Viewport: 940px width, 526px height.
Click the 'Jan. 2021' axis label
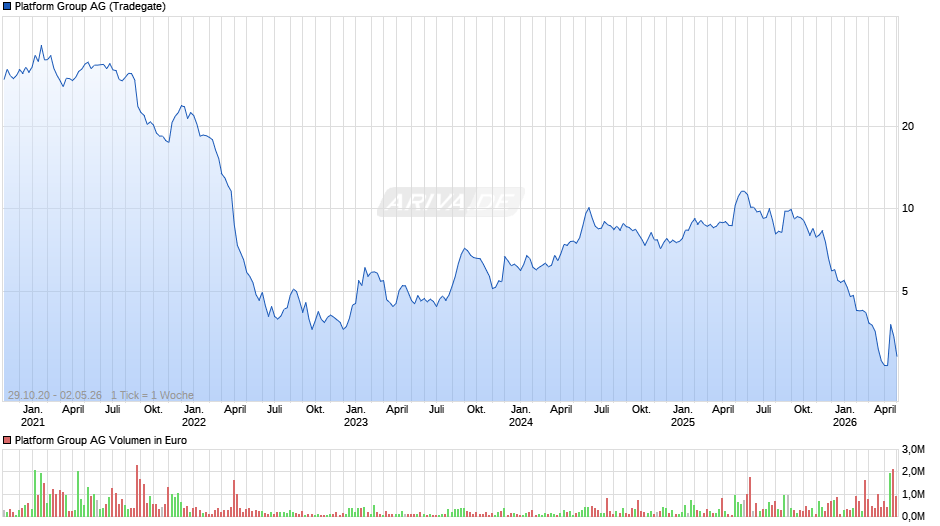point(32,416)
